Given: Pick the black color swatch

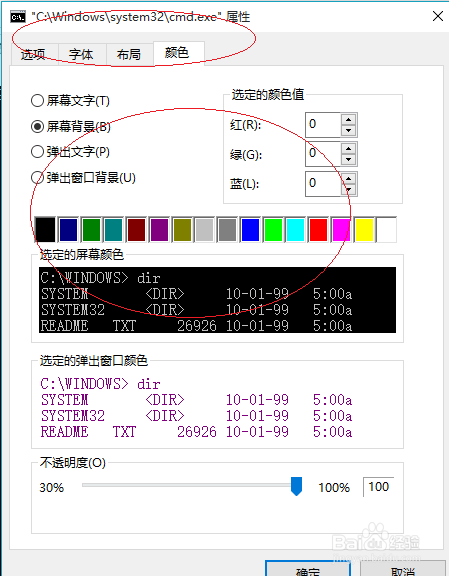Looking at the screenshot, I should pyautogui.click(x=45, y=230).
